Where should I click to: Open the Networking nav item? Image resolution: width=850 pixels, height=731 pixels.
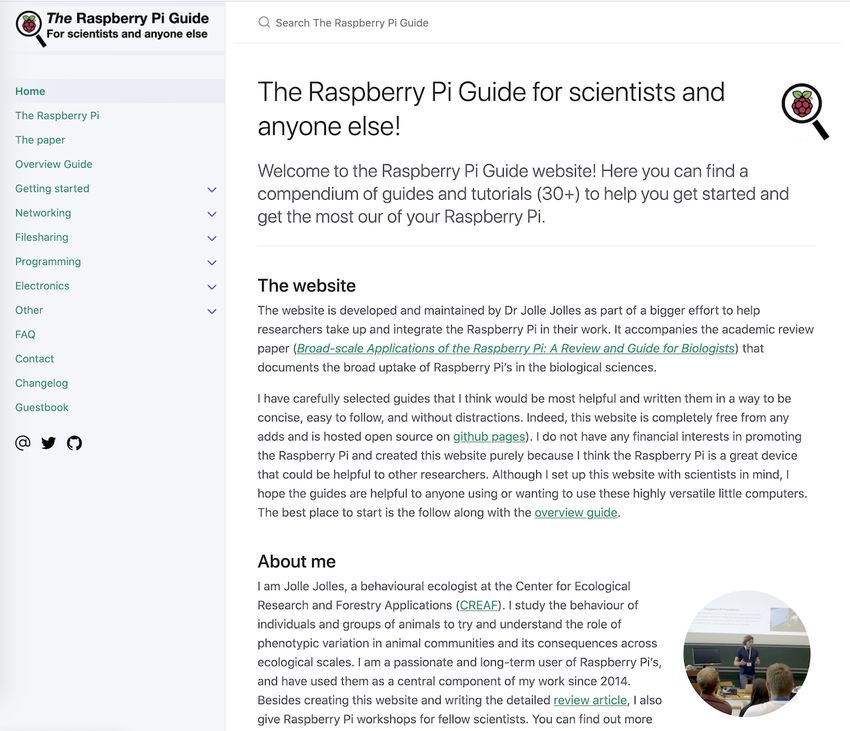point(43,213)
